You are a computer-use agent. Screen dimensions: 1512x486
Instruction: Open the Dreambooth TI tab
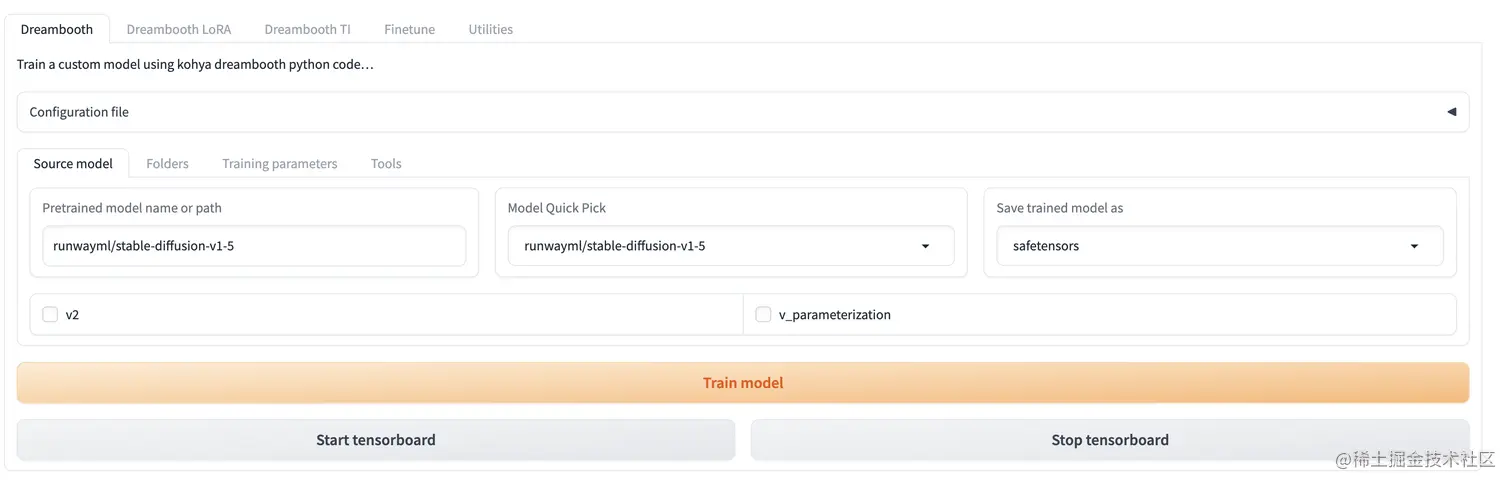(x=307, y=29)
